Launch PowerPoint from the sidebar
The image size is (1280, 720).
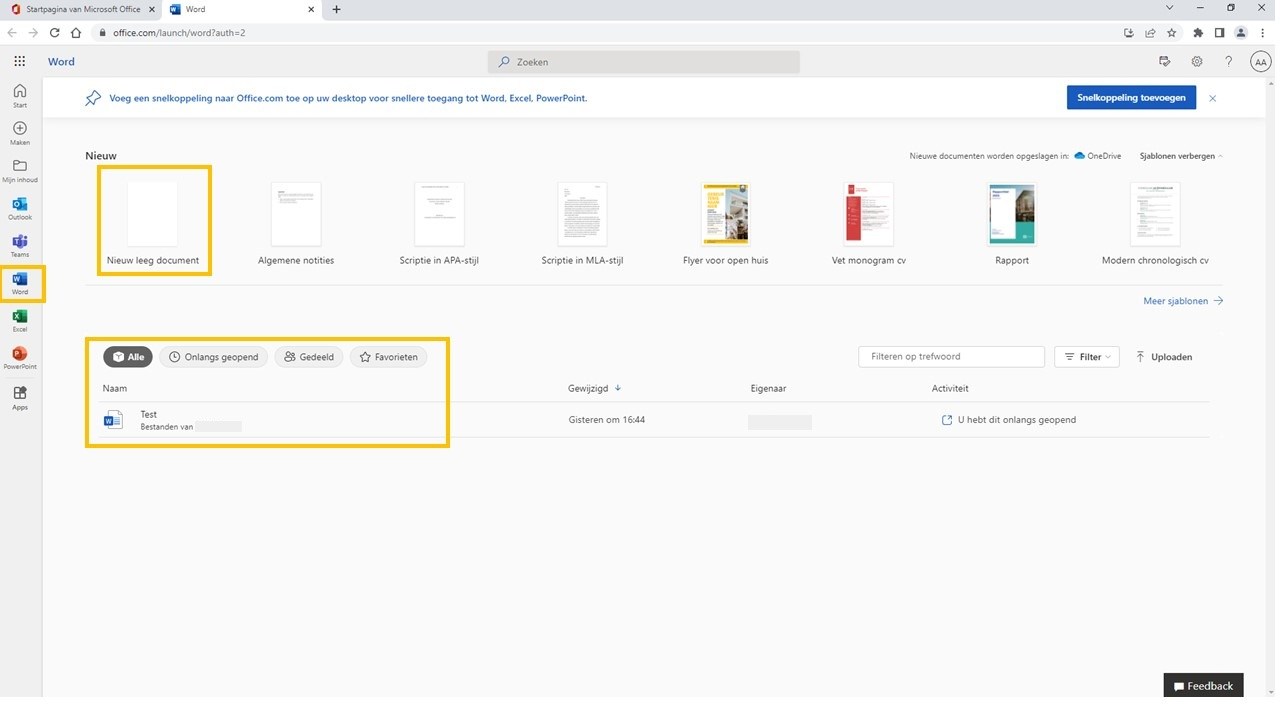(x=20, y=358)
